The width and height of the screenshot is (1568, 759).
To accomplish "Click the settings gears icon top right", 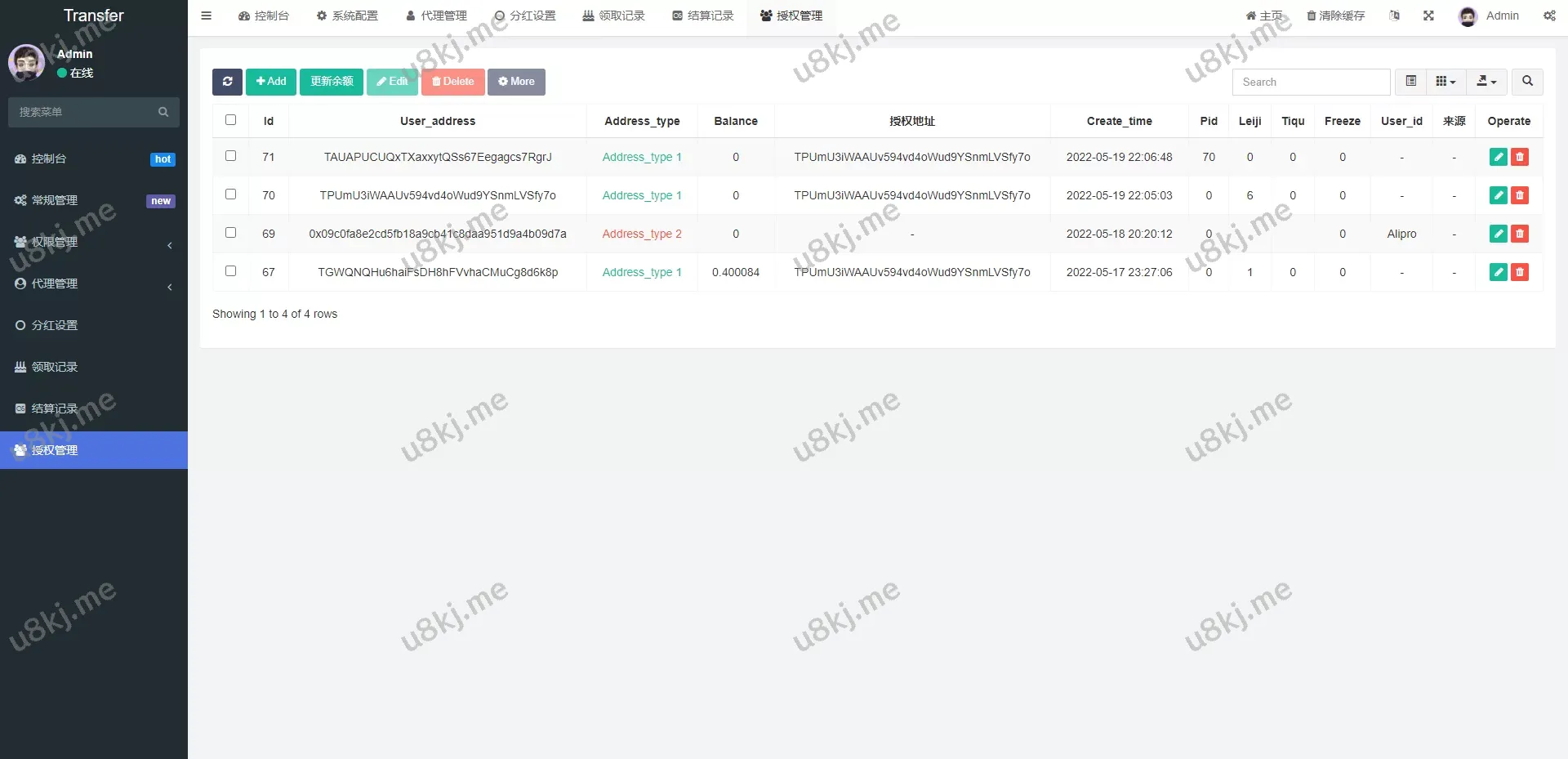I will (1548, 16).
